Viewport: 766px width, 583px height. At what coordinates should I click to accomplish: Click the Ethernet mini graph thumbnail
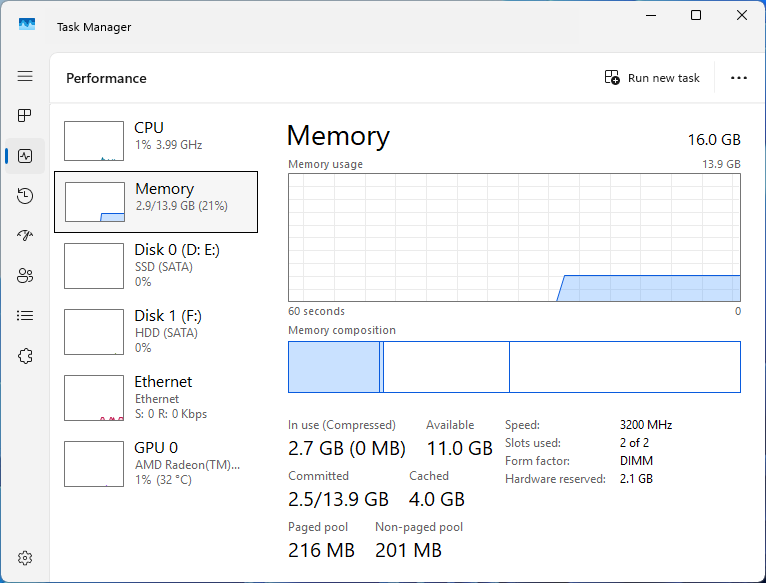94,398
